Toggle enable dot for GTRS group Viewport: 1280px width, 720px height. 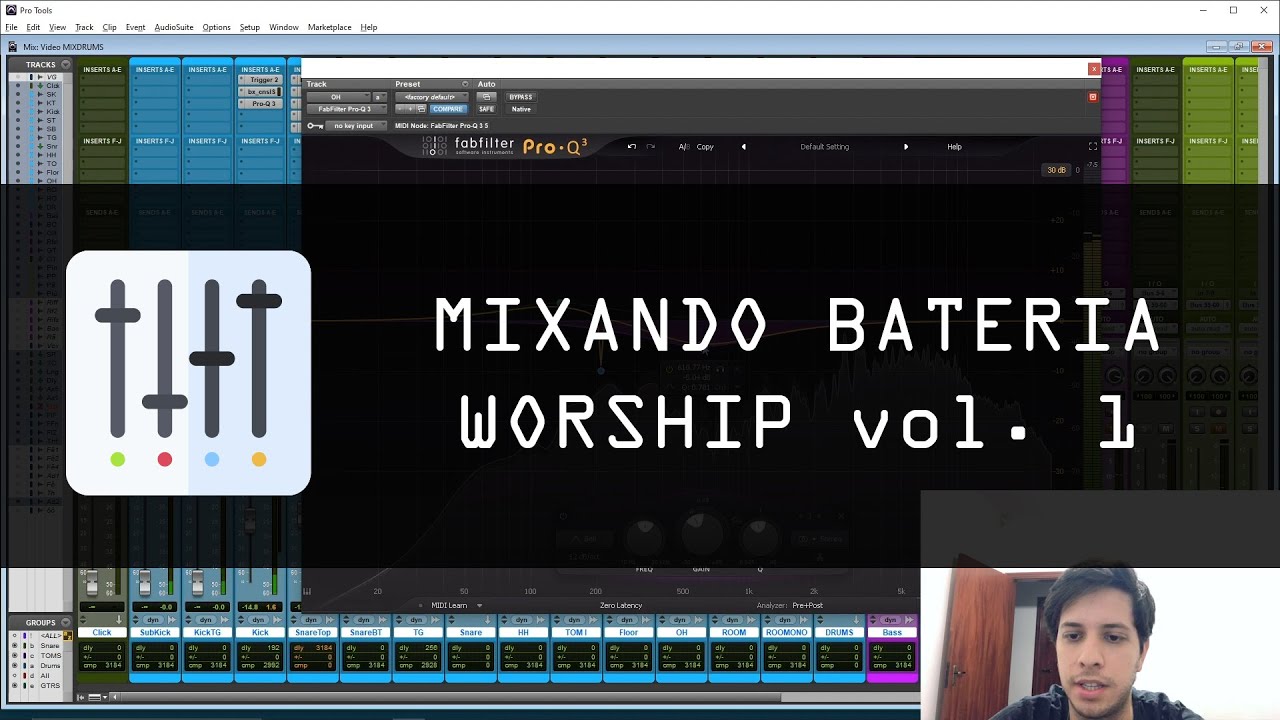(14, 686)
